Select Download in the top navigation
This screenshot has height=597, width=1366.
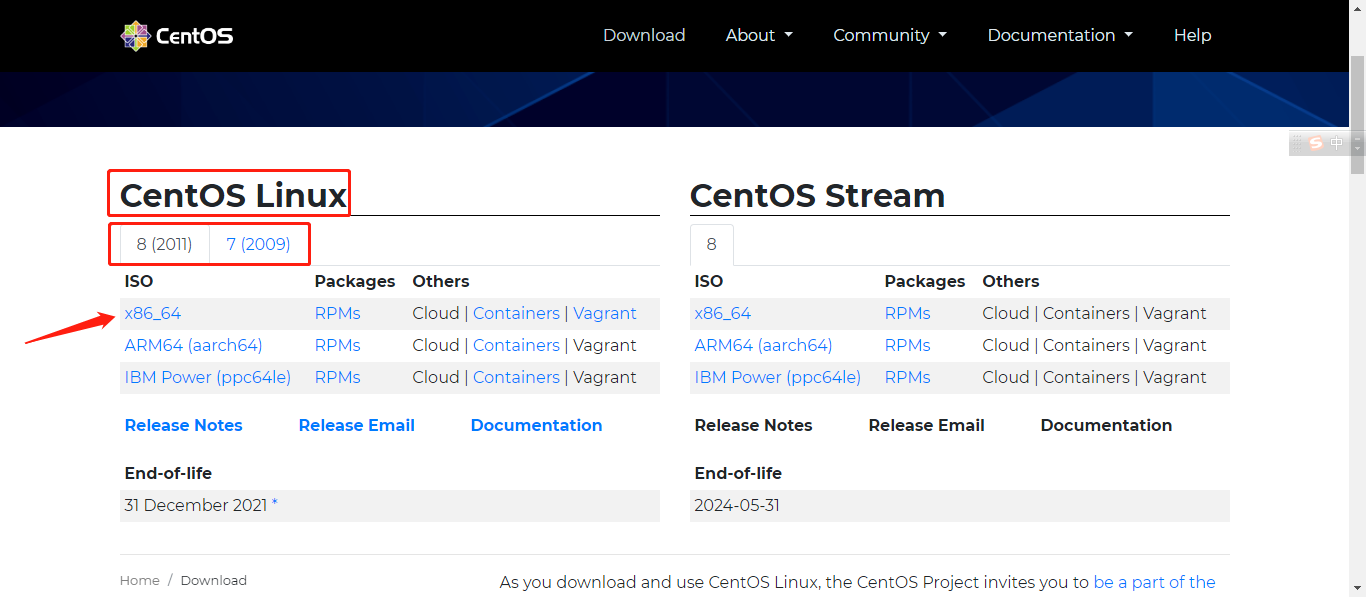coord(644,35)
